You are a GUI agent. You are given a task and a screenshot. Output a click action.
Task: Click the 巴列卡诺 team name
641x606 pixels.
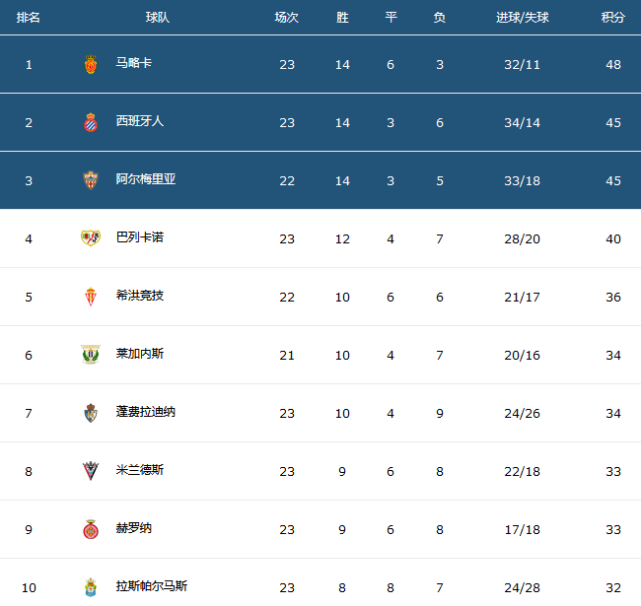tap(140, 237)
